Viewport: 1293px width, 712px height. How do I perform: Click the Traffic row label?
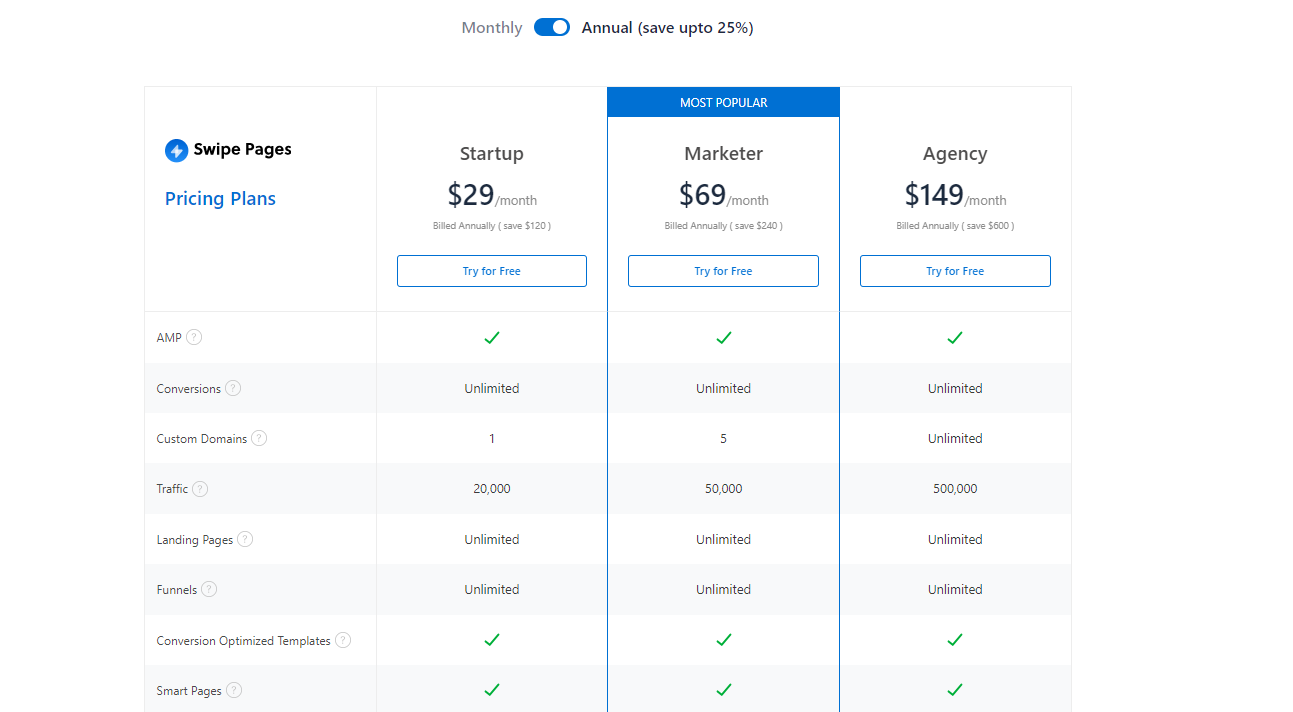click(172, 489)
